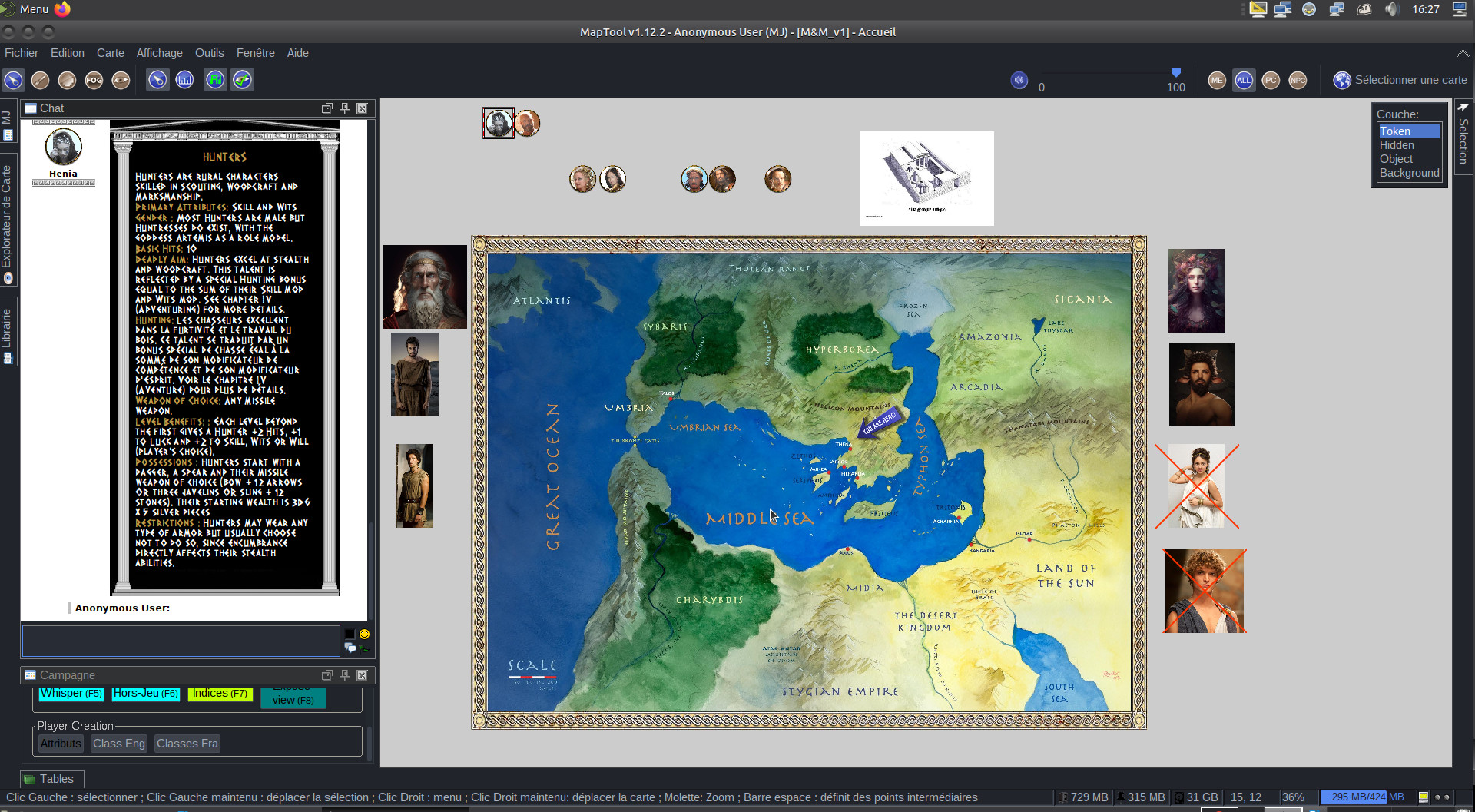Toggle the NPC token filter
The height and width of the screenshot is (812, 1475).
pos(1298,80)
